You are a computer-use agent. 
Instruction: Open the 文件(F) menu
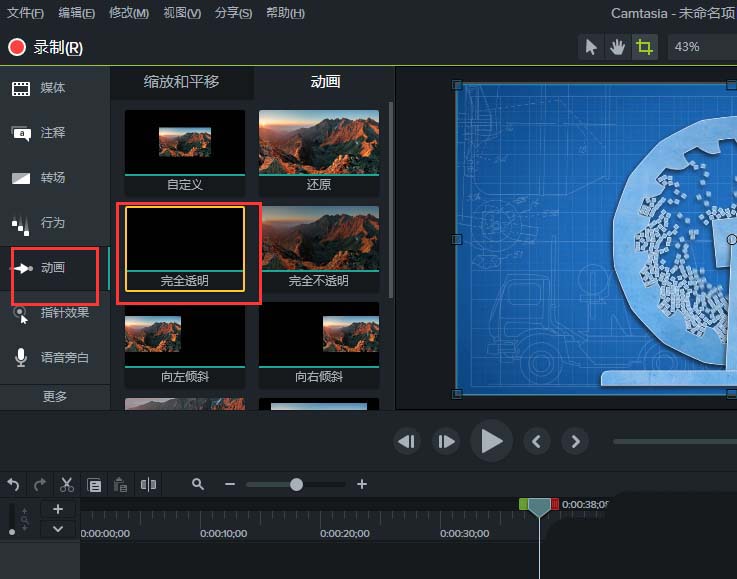click(x=25, y=13)
